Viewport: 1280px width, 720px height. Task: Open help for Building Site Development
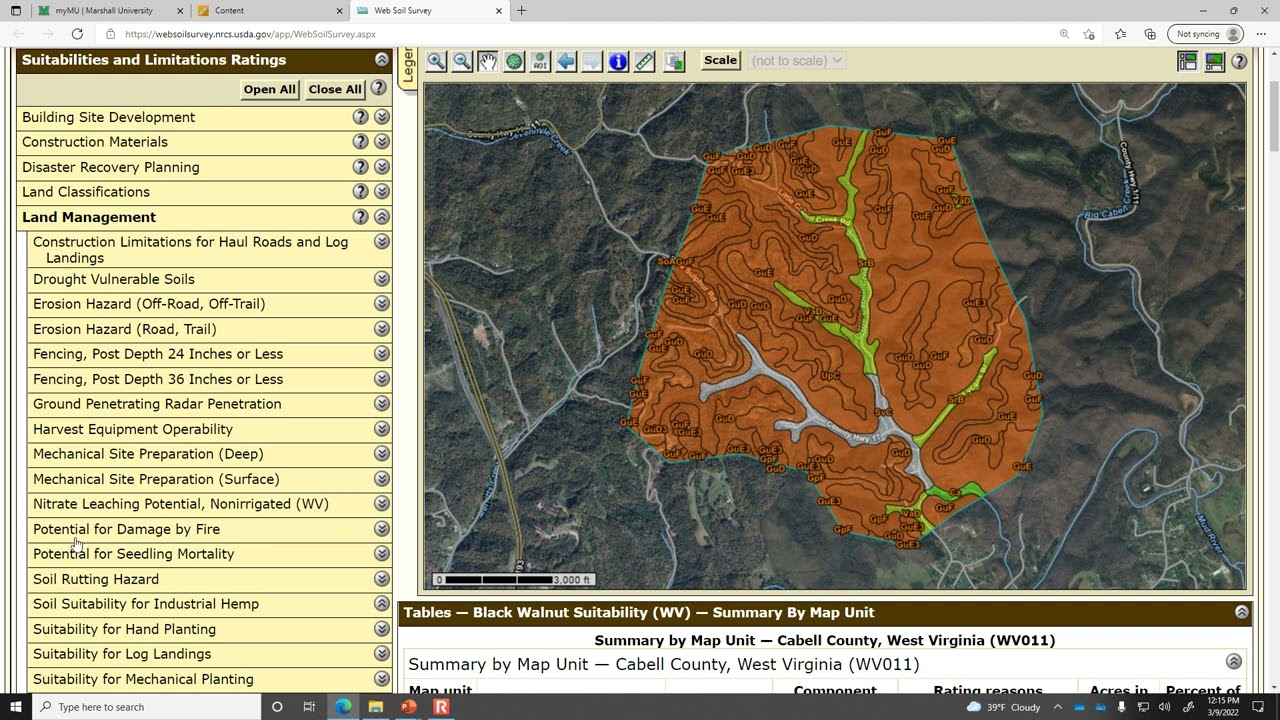tap(360, 117)
